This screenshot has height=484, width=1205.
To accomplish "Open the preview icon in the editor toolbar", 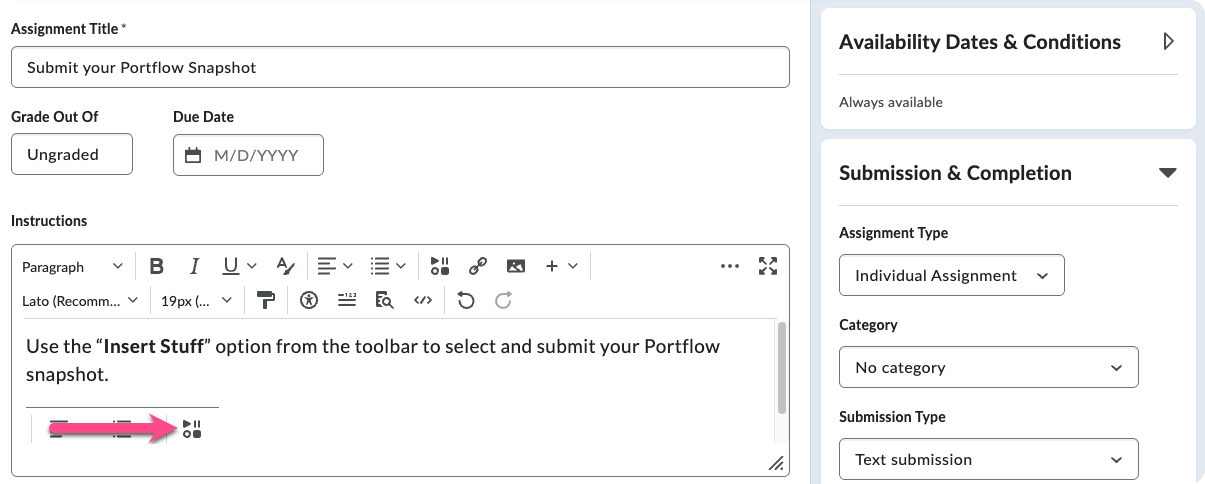I will pyautogui.click(x=384, y=300).
